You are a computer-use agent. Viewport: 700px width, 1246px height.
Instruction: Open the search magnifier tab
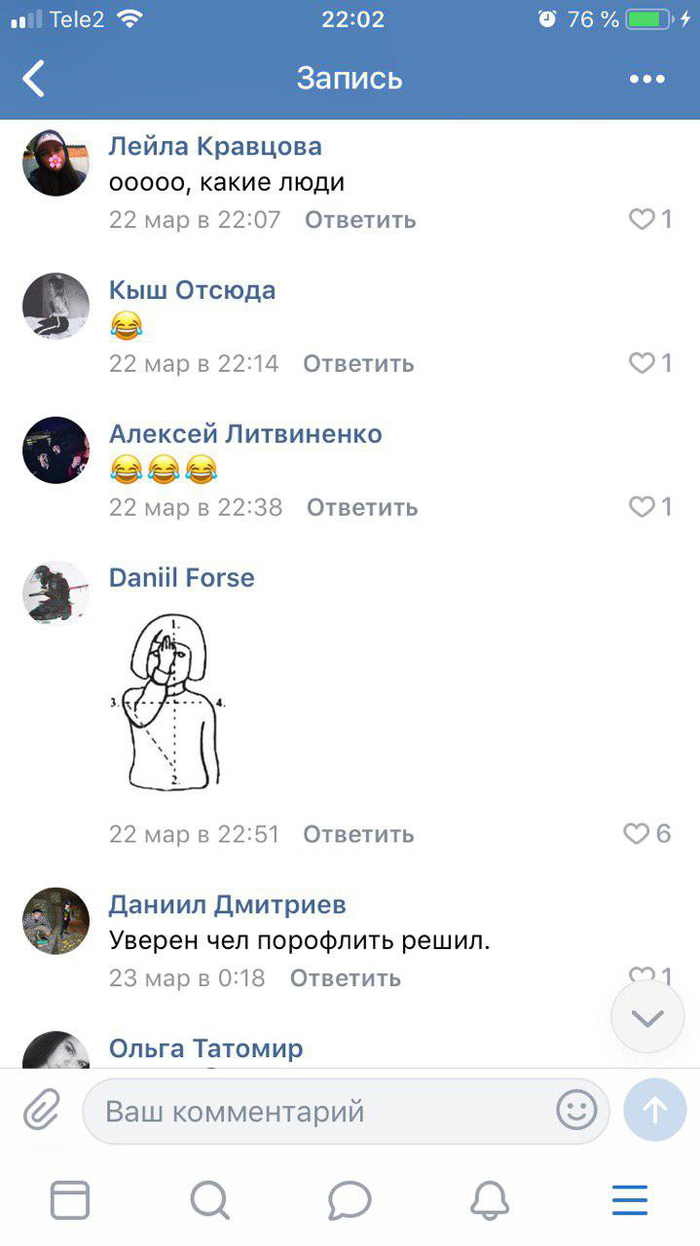pyautogui.click(x=210, y=1200)
